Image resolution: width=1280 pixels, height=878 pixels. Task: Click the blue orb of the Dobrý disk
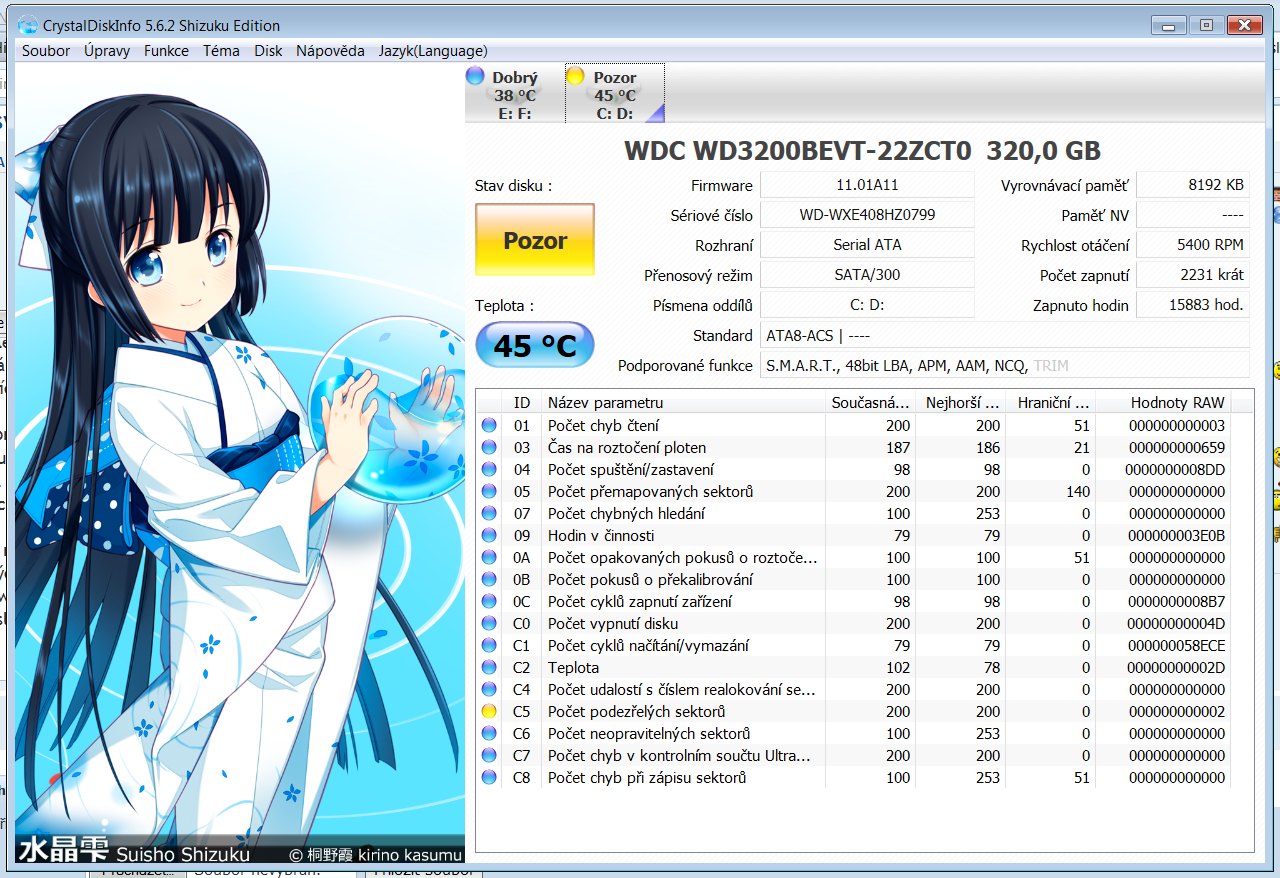[476, 77]
